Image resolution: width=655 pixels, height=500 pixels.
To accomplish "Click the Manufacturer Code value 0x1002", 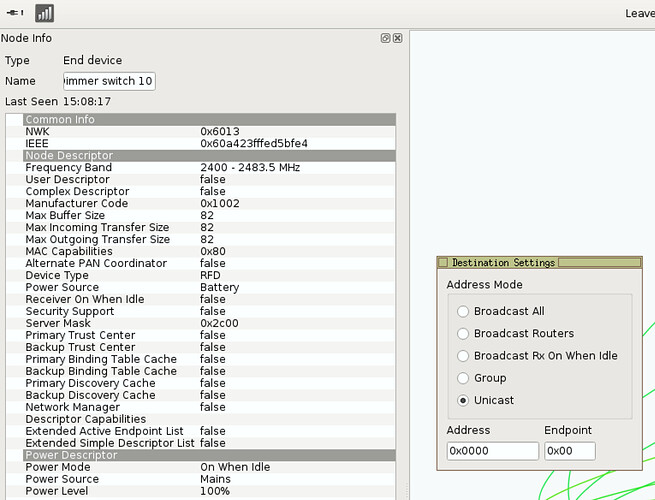I will pos(220,203).
